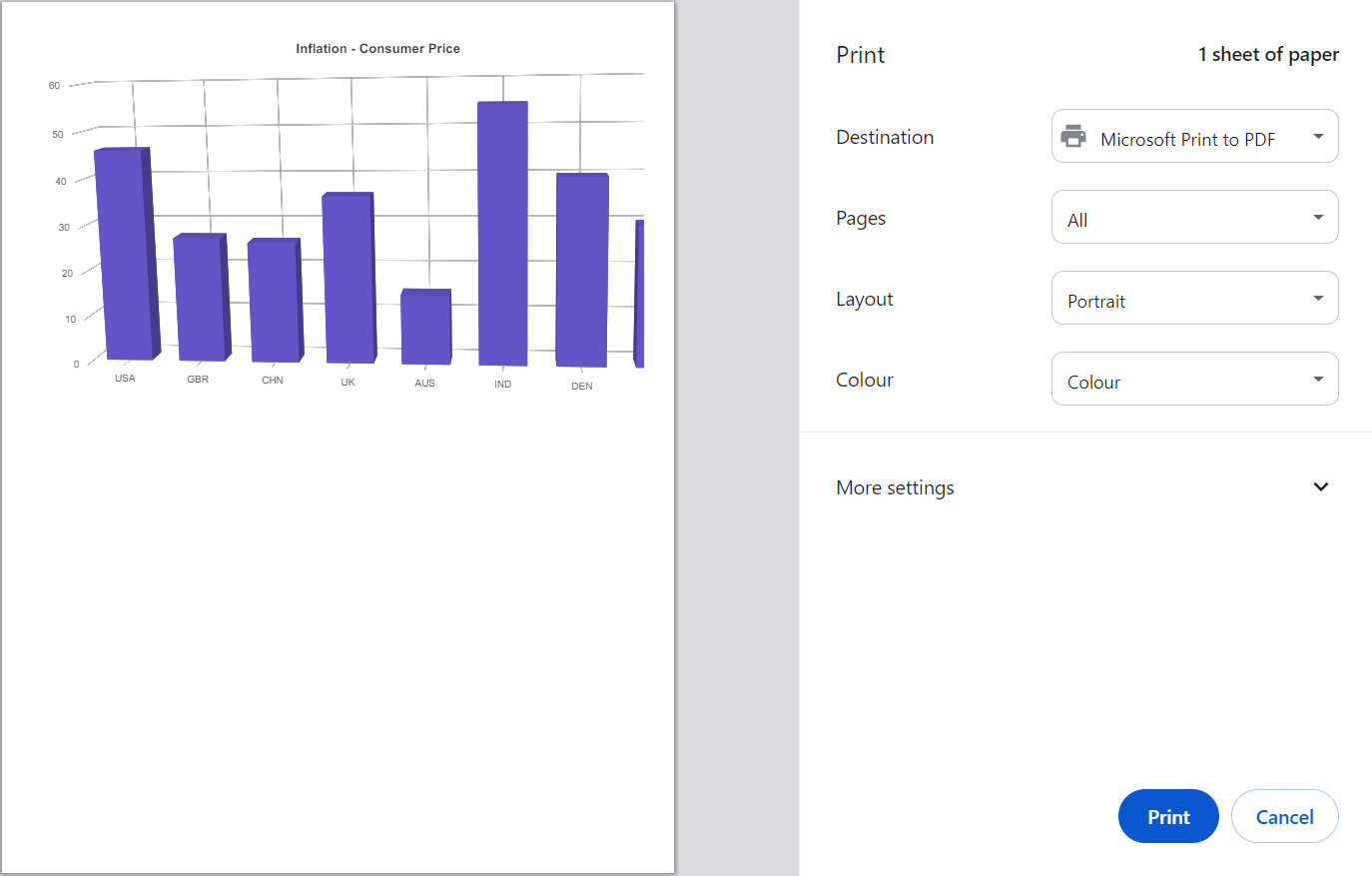
Task: Click the y-axis value '30'
Action: point(64,227)
